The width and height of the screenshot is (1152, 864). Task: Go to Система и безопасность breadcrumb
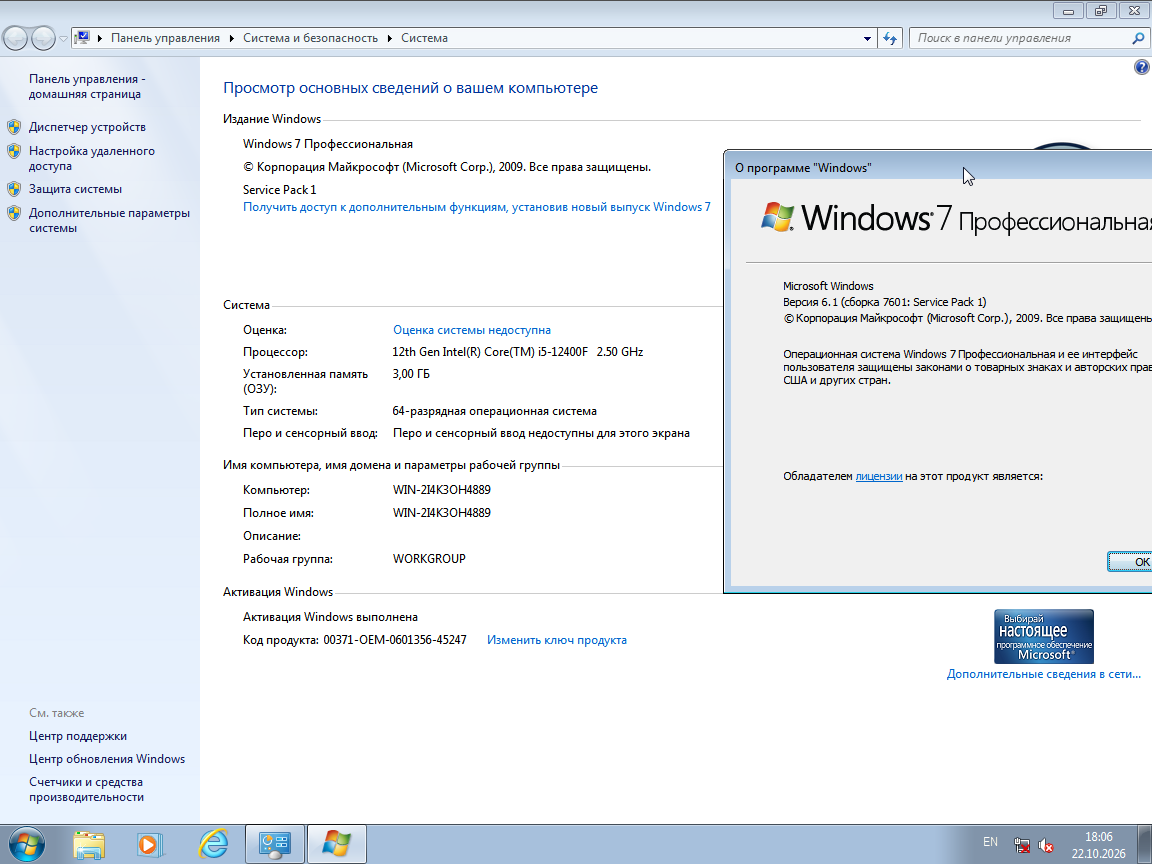(310, 38)
